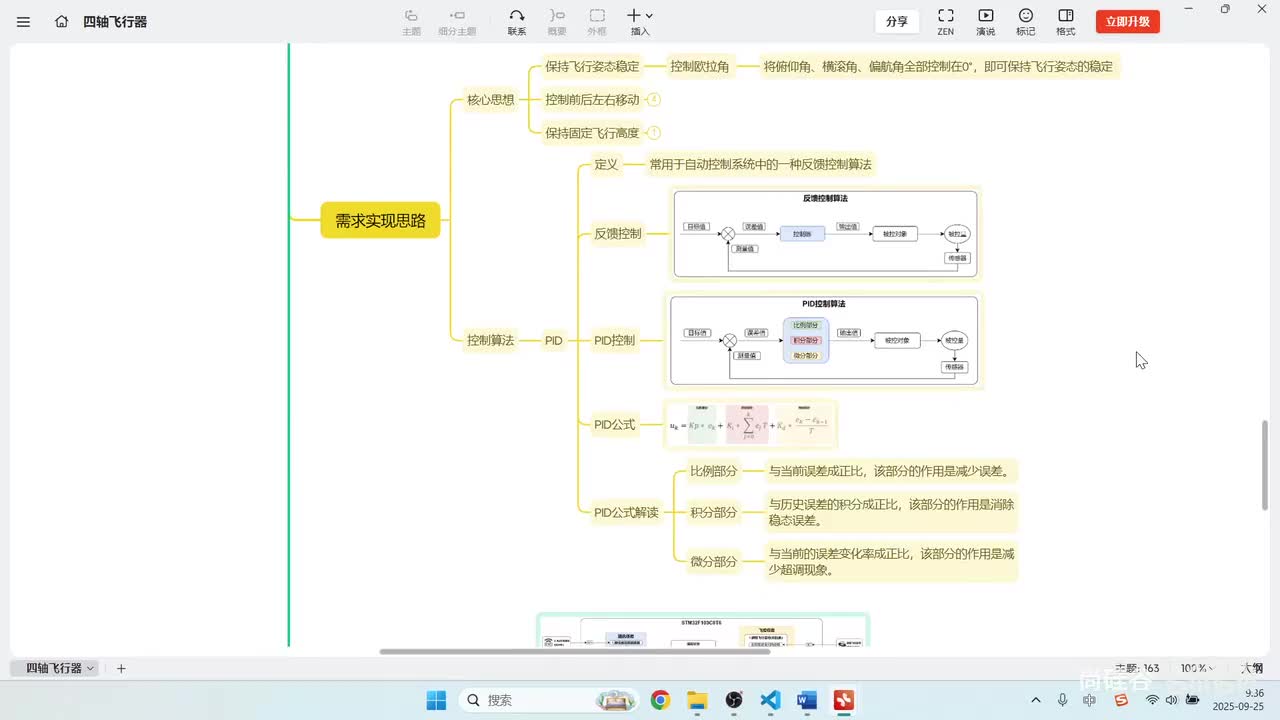The width and height of the screenshot is (1280, 720).
Task: Add a subtopic with 细分主题 tool
Action: pos(457,22)
